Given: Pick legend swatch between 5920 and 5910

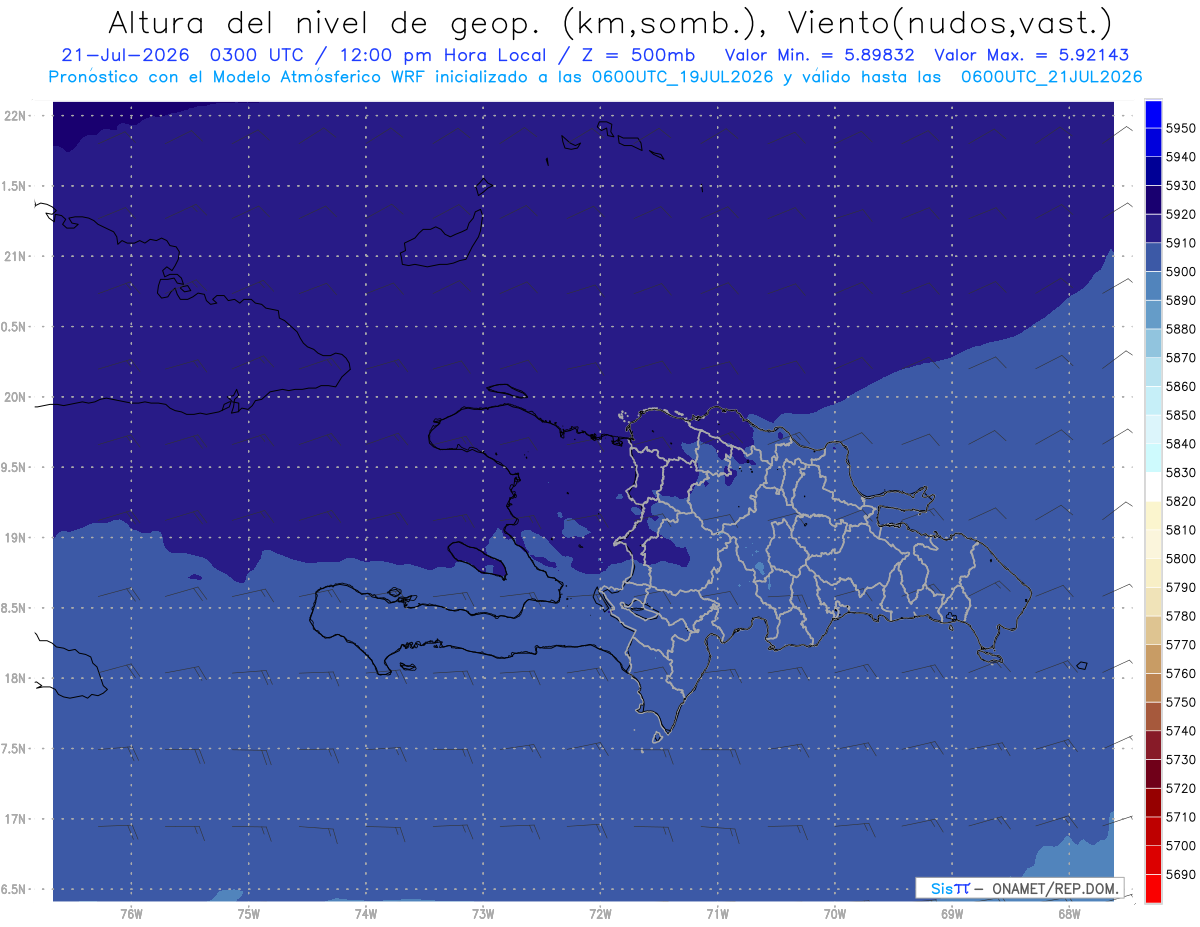Looking at the screenshot, I should pyautogui.click(x=1153, y=229).
